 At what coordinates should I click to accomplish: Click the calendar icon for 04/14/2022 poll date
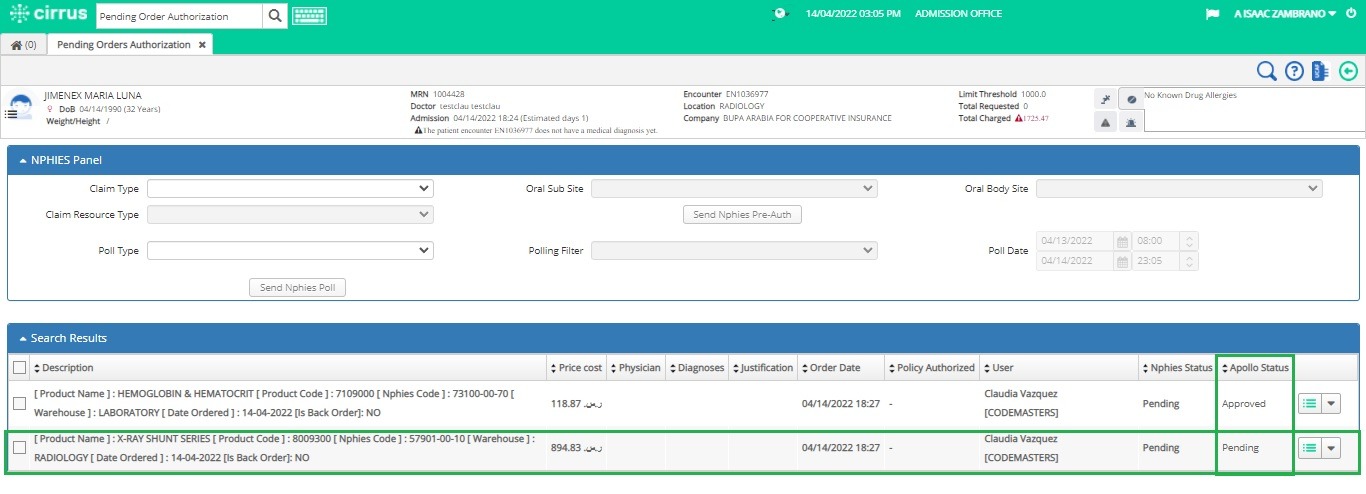[1122, 261]
